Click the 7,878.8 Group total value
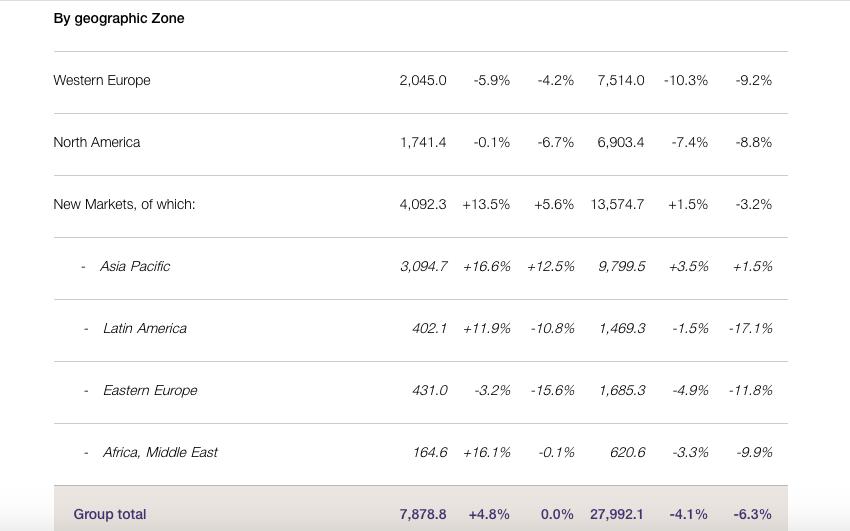Screen dimensions: 850x531 pyautogui.click(x=423, y=514)
